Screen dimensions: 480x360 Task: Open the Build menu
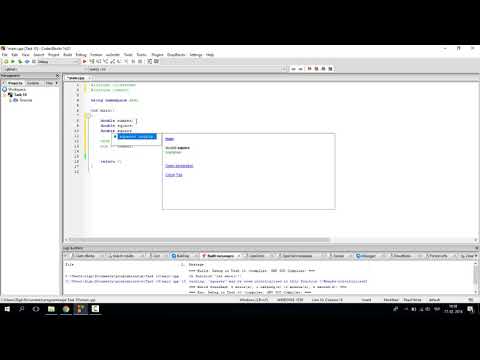point(68,55)
